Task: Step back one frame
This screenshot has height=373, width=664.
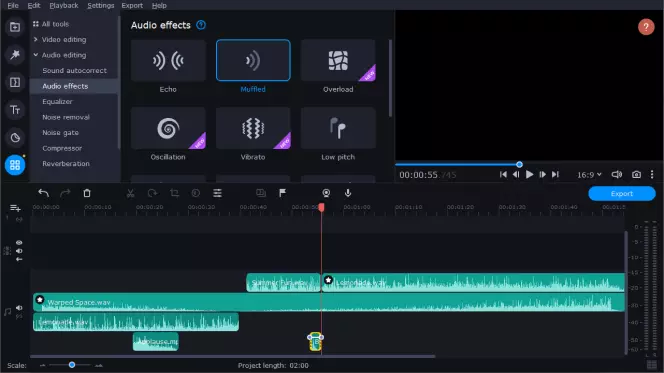Action: point(516,174)
